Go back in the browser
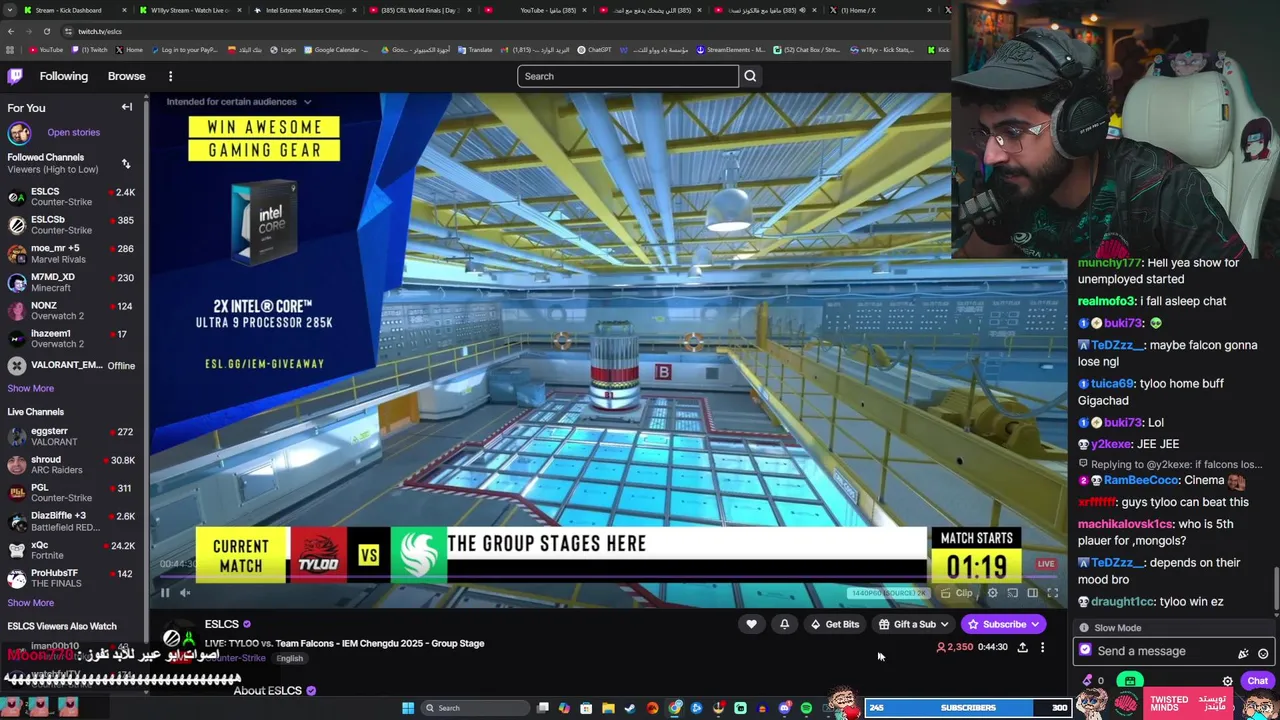Screen dimensions: 1280x720 tap(11, 31)
